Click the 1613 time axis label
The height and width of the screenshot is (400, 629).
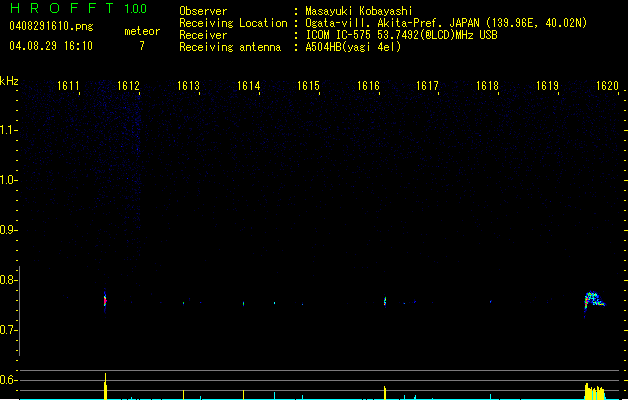[x=189, y=86]
